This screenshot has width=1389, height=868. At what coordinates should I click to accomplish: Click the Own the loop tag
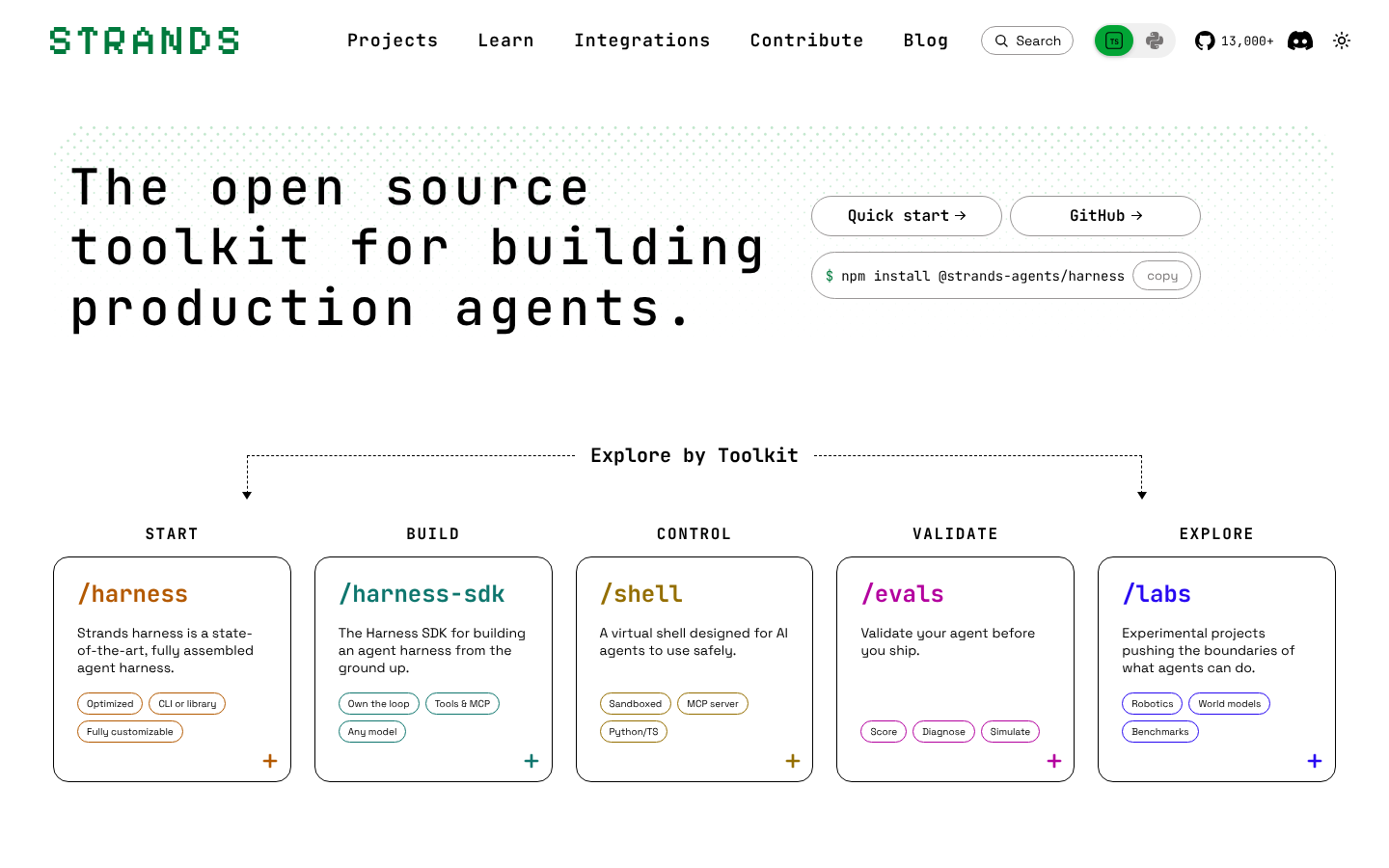pos(379,704)
